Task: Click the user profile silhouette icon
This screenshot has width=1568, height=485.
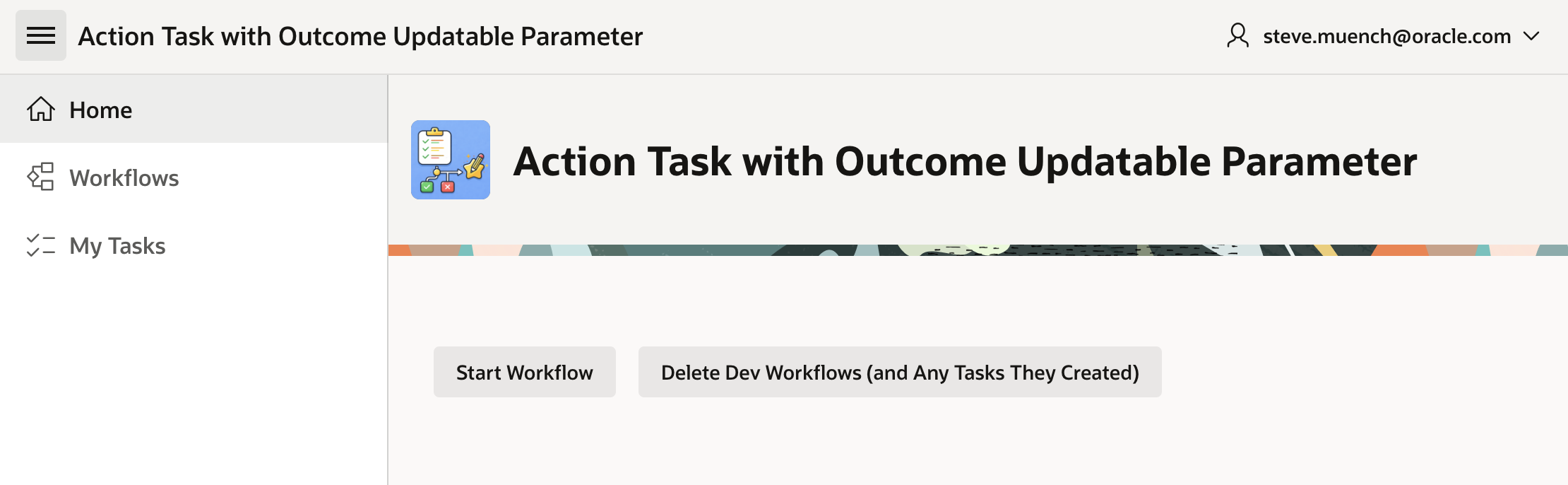Action: 1237,35
